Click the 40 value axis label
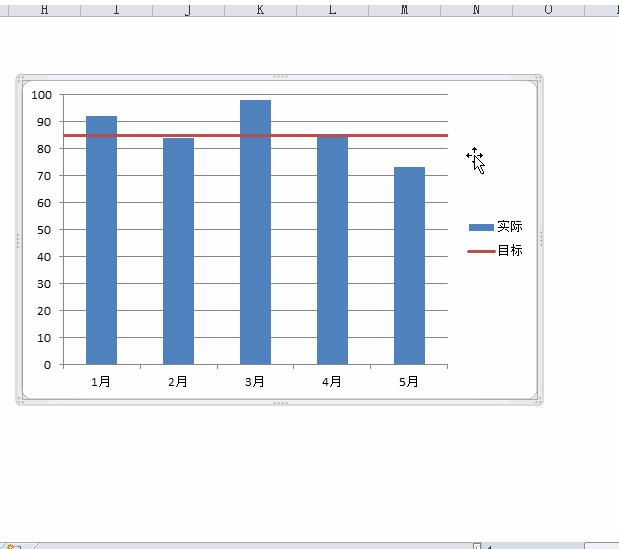619x549 pixels. [44, 257]
